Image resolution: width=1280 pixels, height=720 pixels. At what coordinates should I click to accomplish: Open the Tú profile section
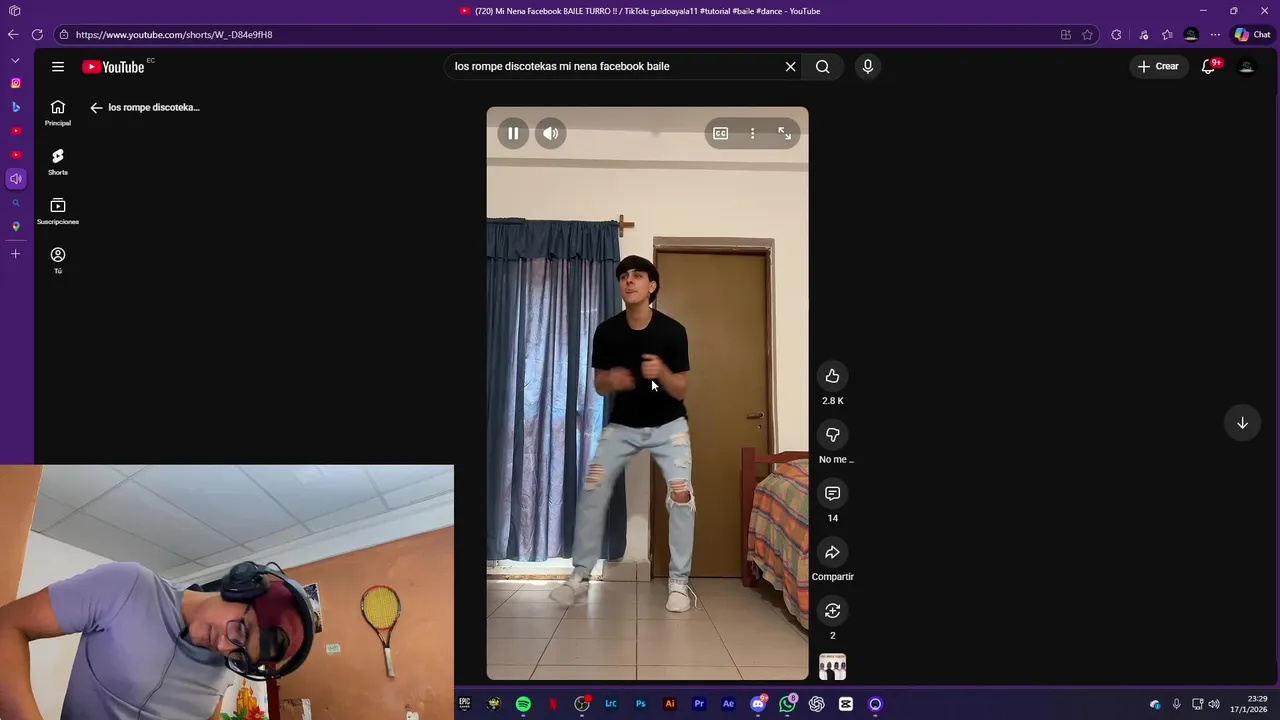pos(58,260)
